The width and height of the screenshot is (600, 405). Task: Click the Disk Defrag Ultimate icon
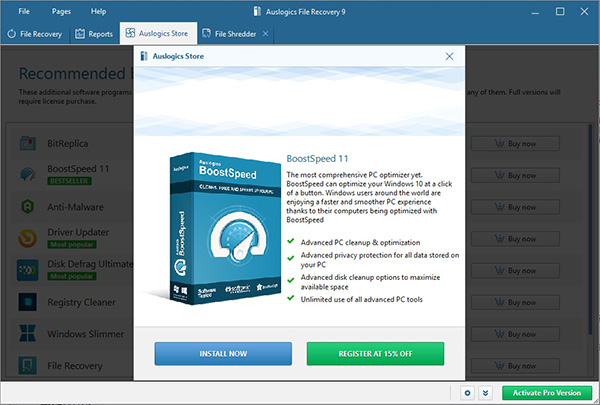tap(28, 270)
